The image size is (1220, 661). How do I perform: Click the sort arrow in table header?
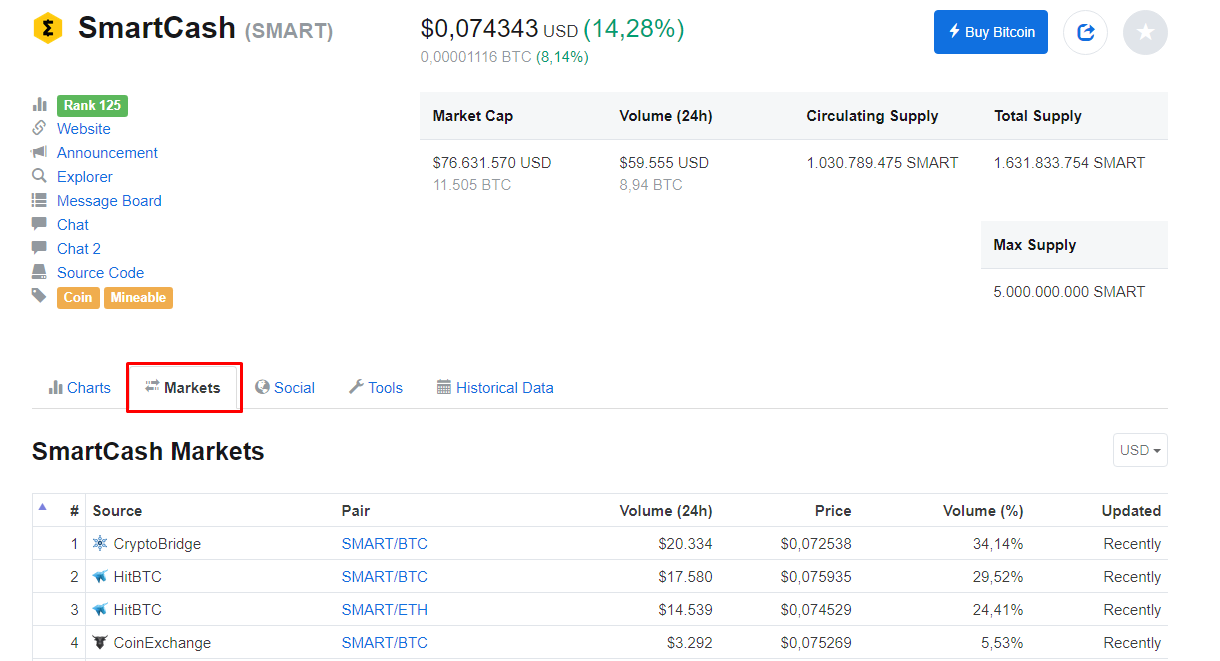click(42, 507)
